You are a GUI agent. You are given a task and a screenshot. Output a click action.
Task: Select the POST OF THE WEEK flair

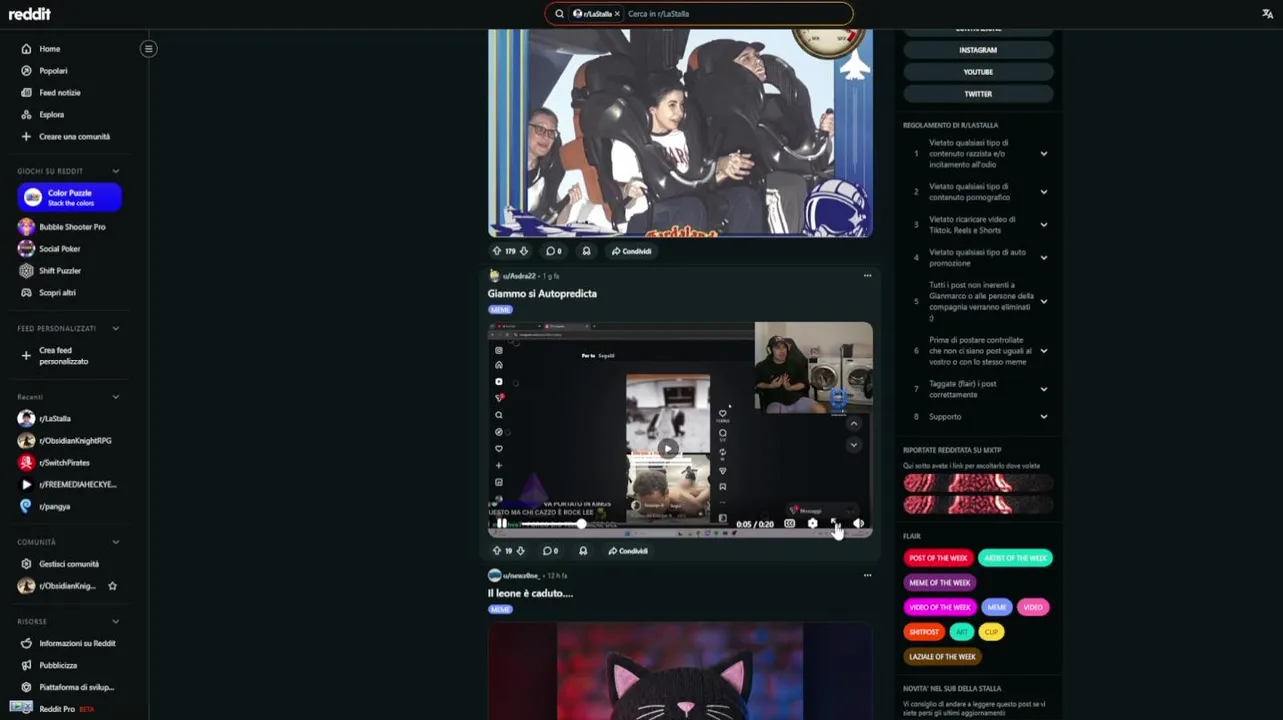[x=938, y=558]
